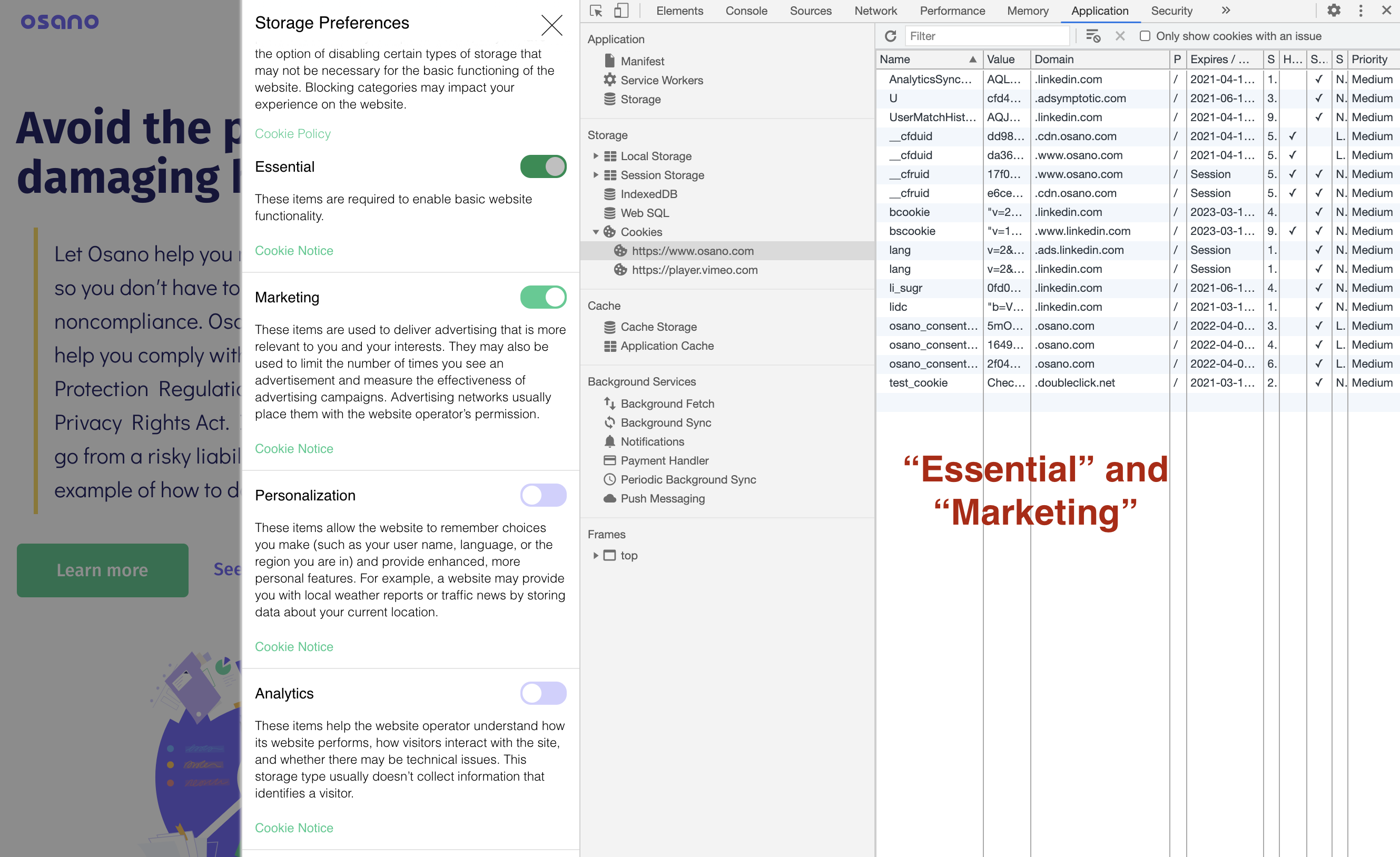Screen dimensions: 1400x857
Task: Click the clear all cookies icon
Action: [1092, 36]
